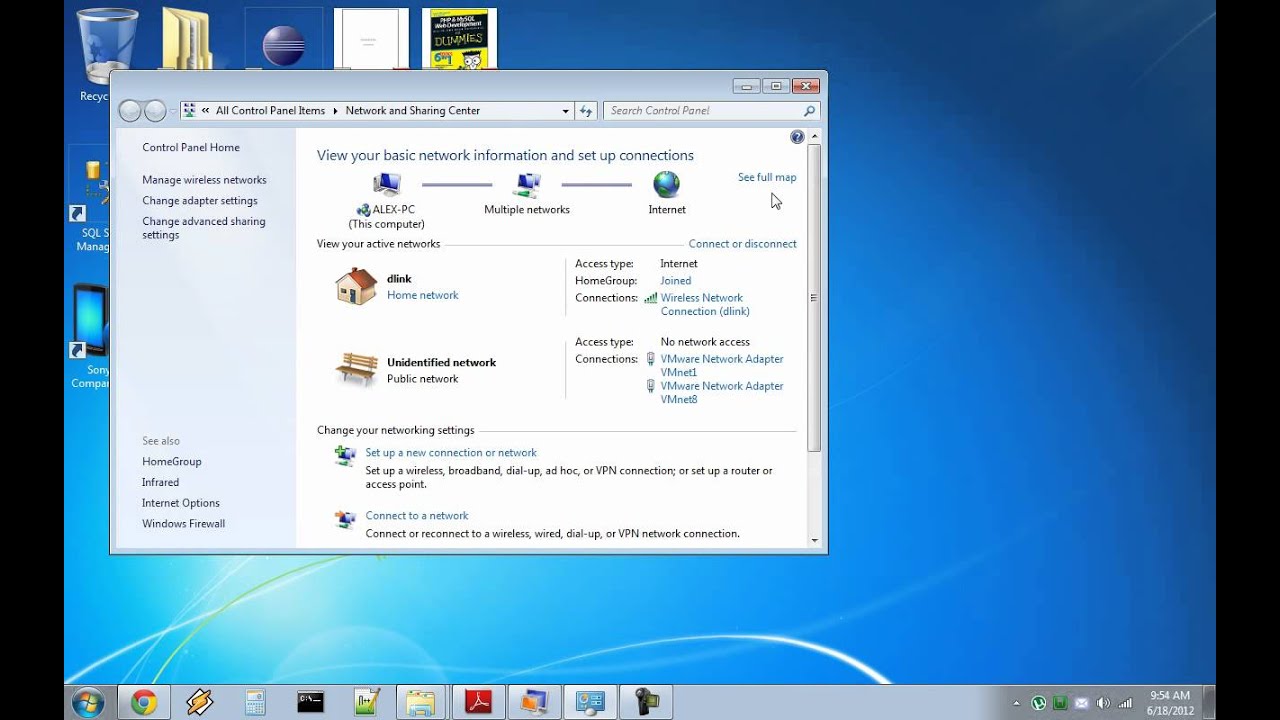Open Change adapter settings link
The image size is (1280, 720).
click(x=200, y=201)
